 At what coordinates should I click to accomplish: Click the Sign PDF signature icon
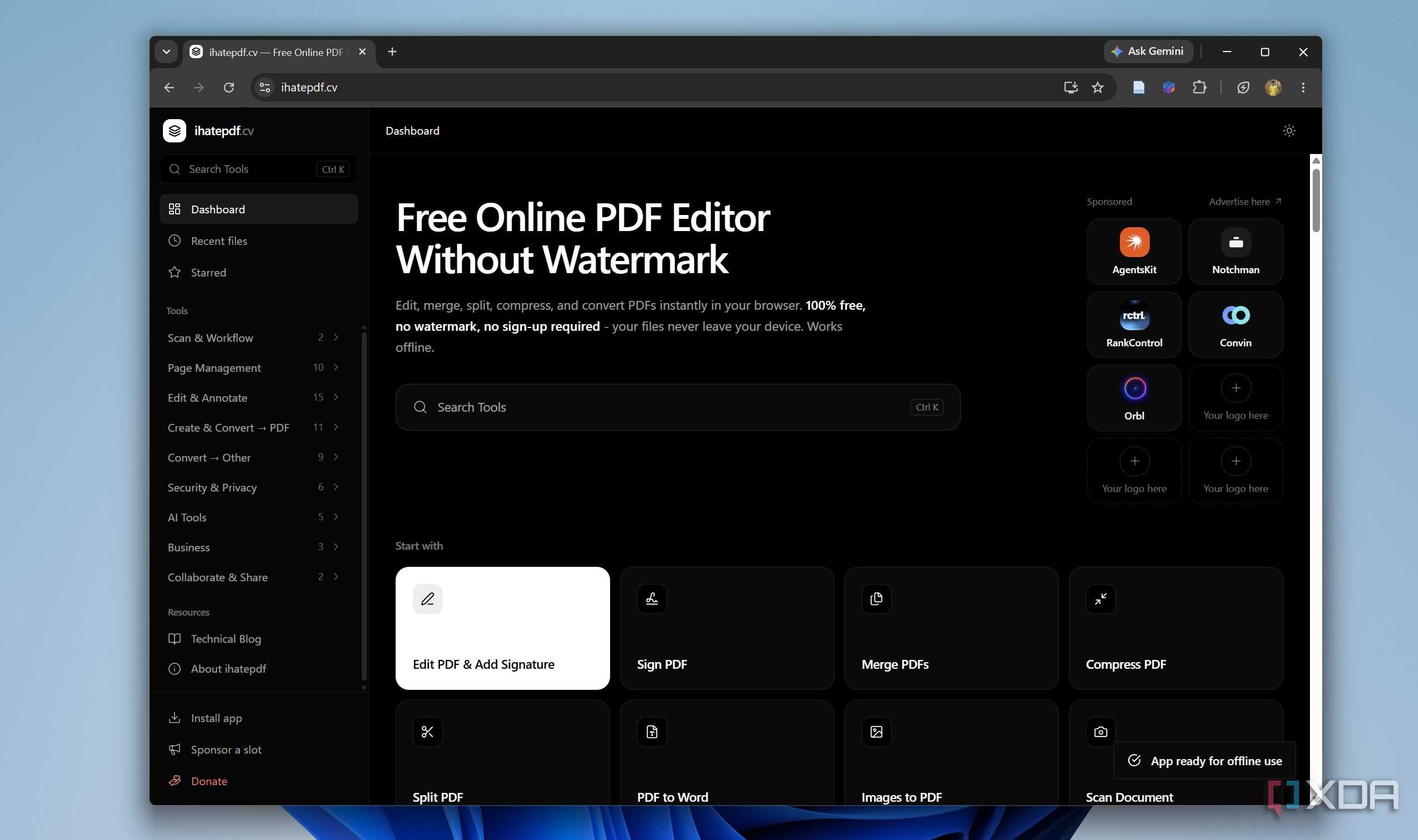coord(652,599)
